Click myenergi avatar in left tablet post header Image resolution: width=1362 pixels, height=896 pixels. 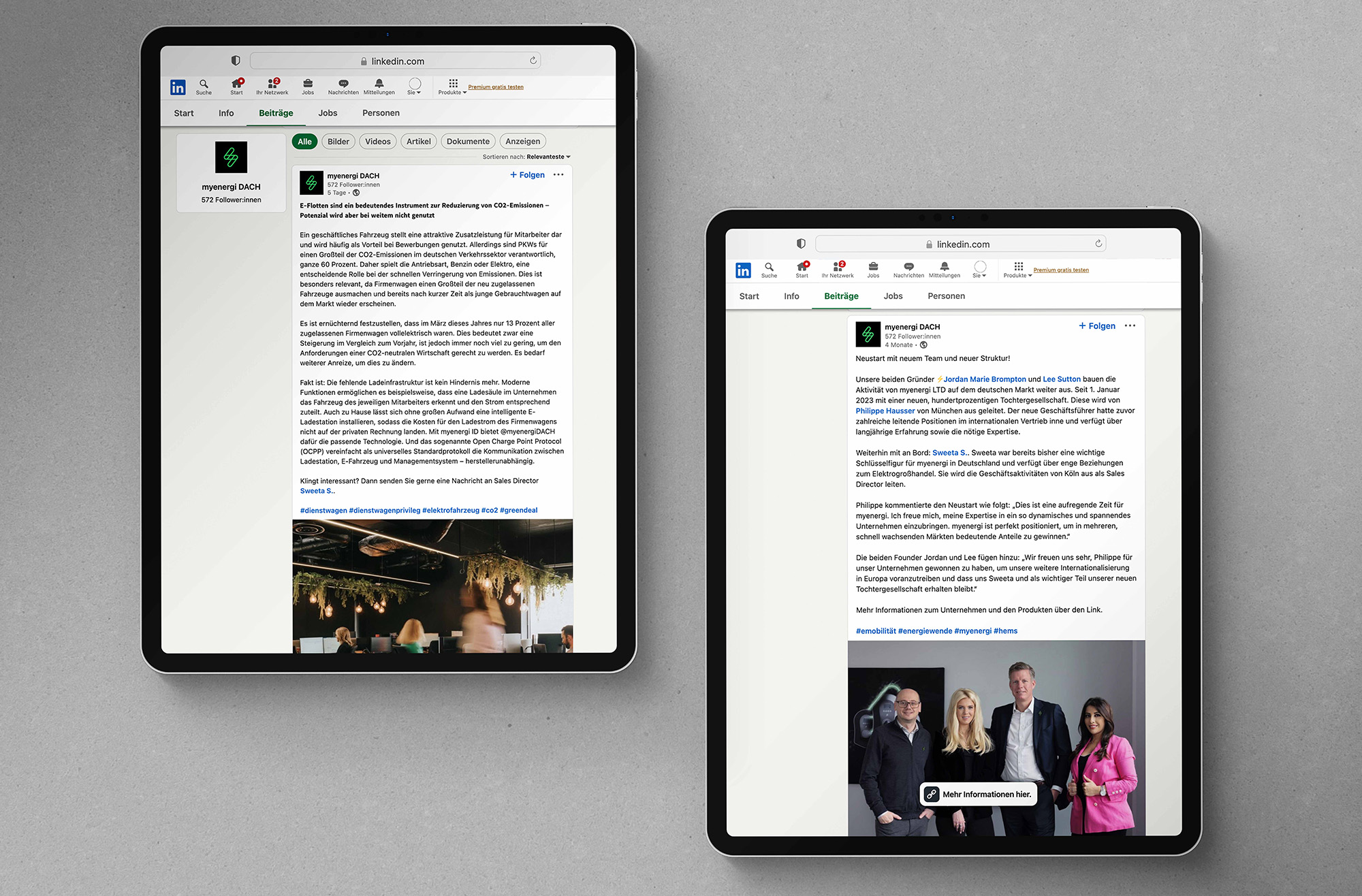point(311,182)
